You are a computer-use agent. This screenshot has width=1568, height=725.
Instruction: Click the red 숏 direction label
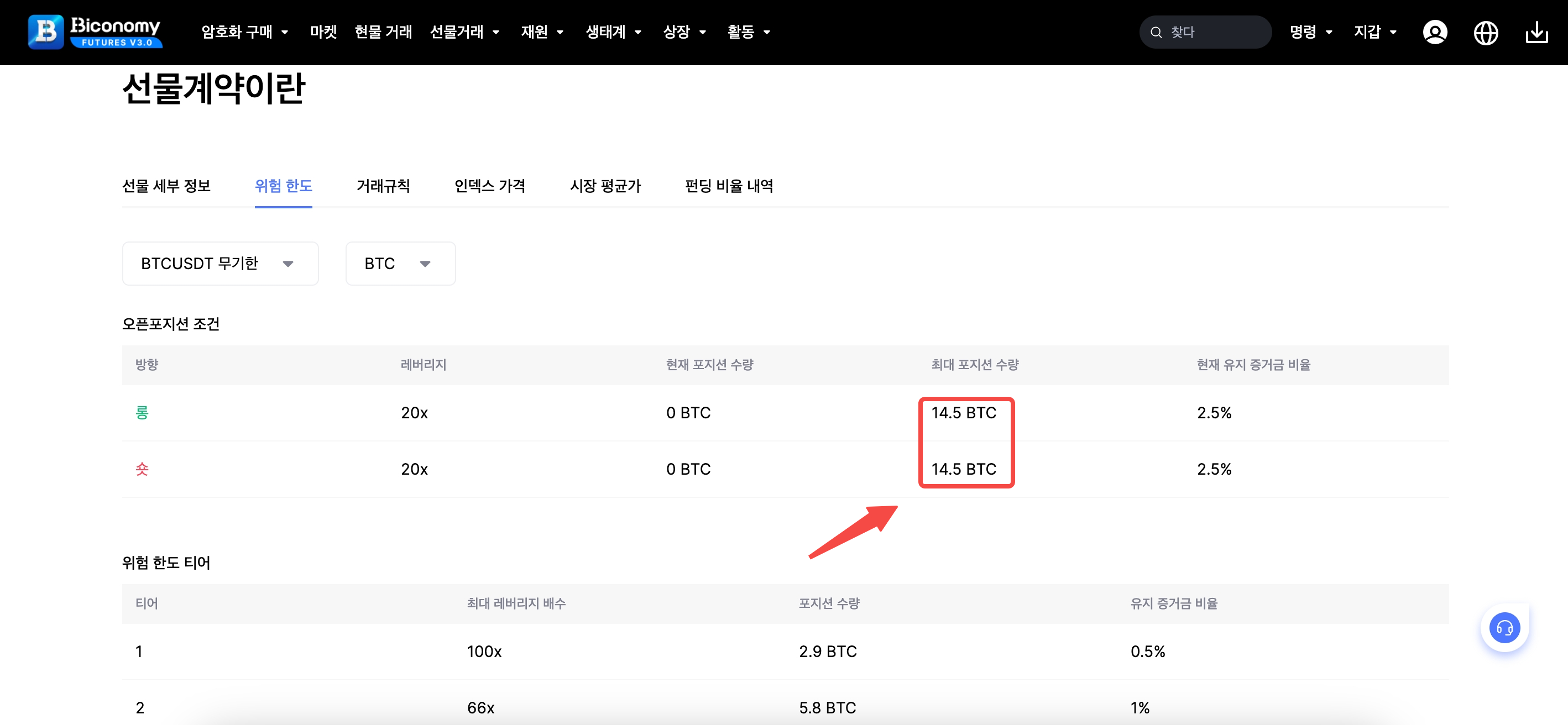(x=142, y=469)
